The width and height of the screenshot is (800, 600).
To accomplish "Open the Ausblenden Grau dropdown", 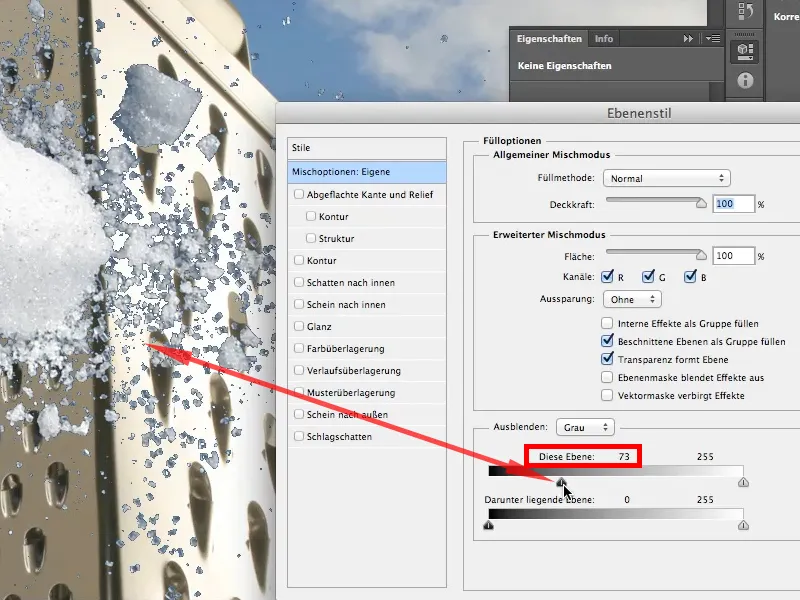I will [x=585, y=428].
